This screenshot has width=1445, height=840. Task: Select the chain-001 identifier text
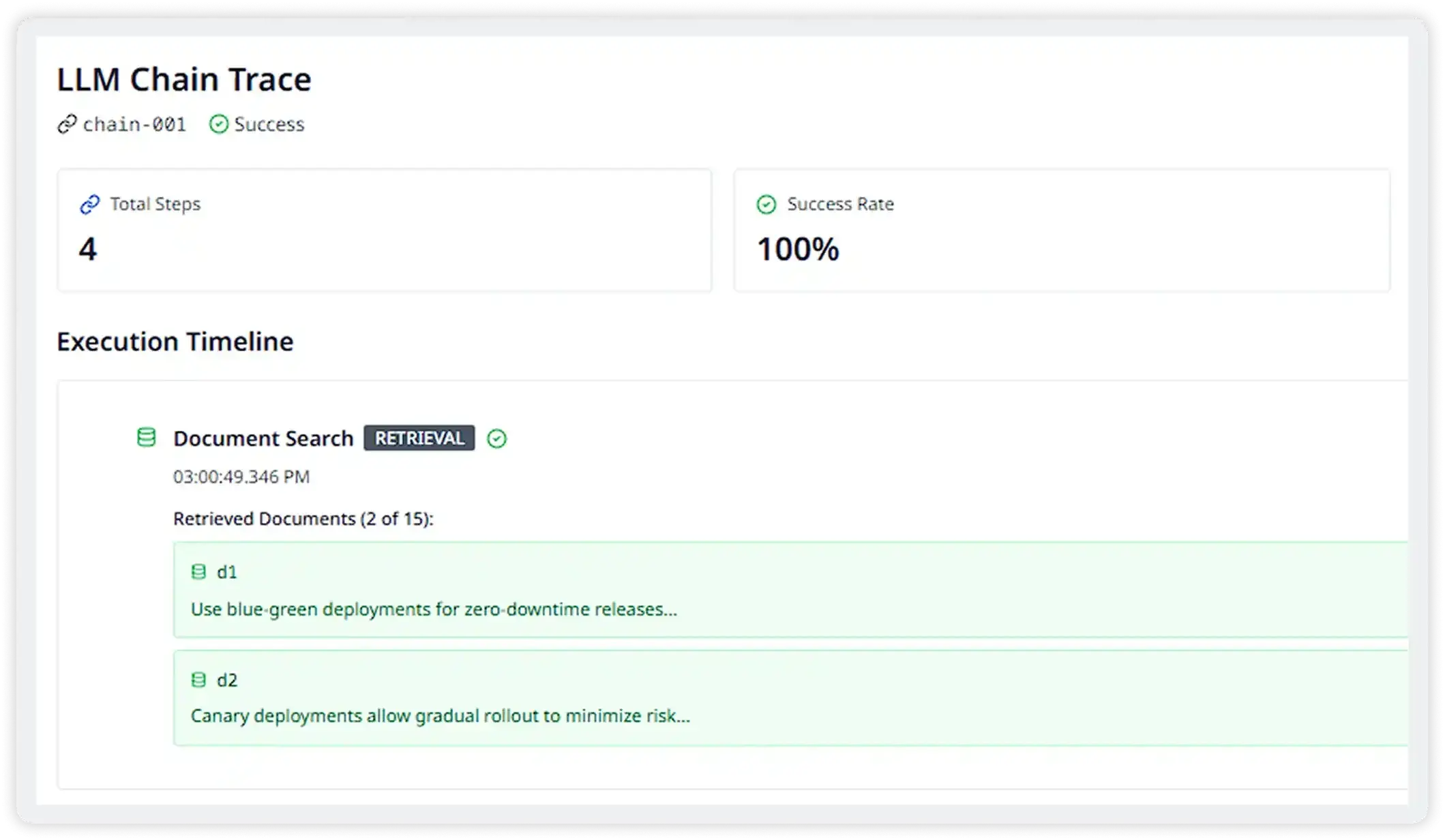click(x=134, y=125)
